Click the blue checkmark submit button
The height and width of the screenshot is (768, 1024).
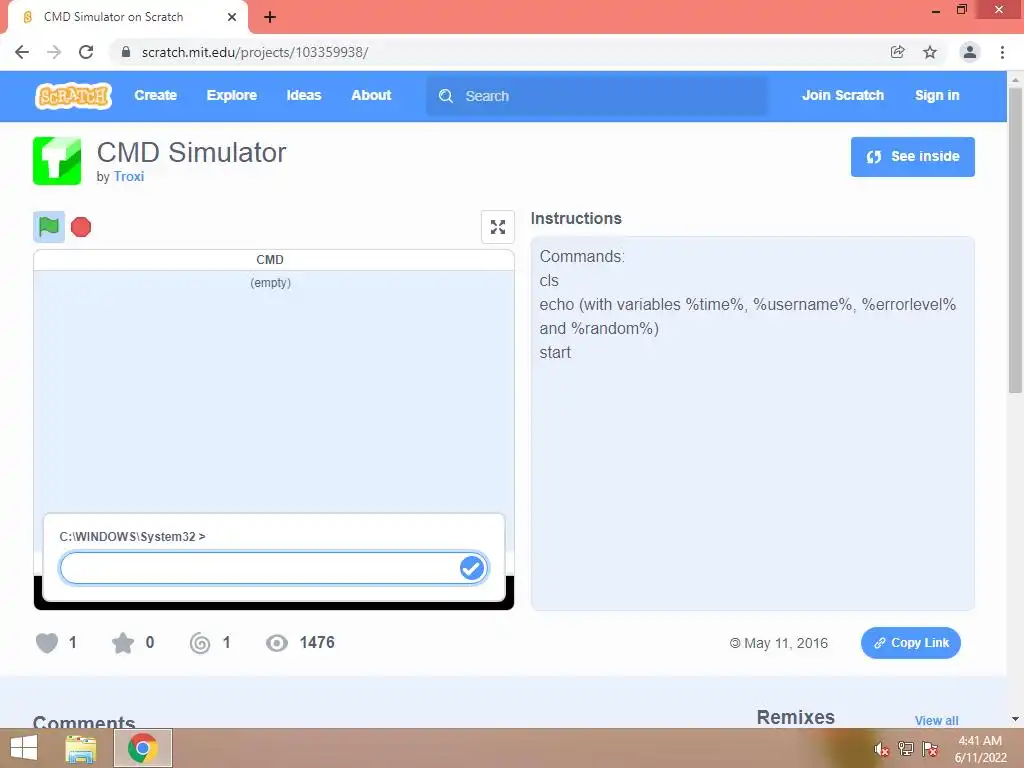click(x=472, y=568)
